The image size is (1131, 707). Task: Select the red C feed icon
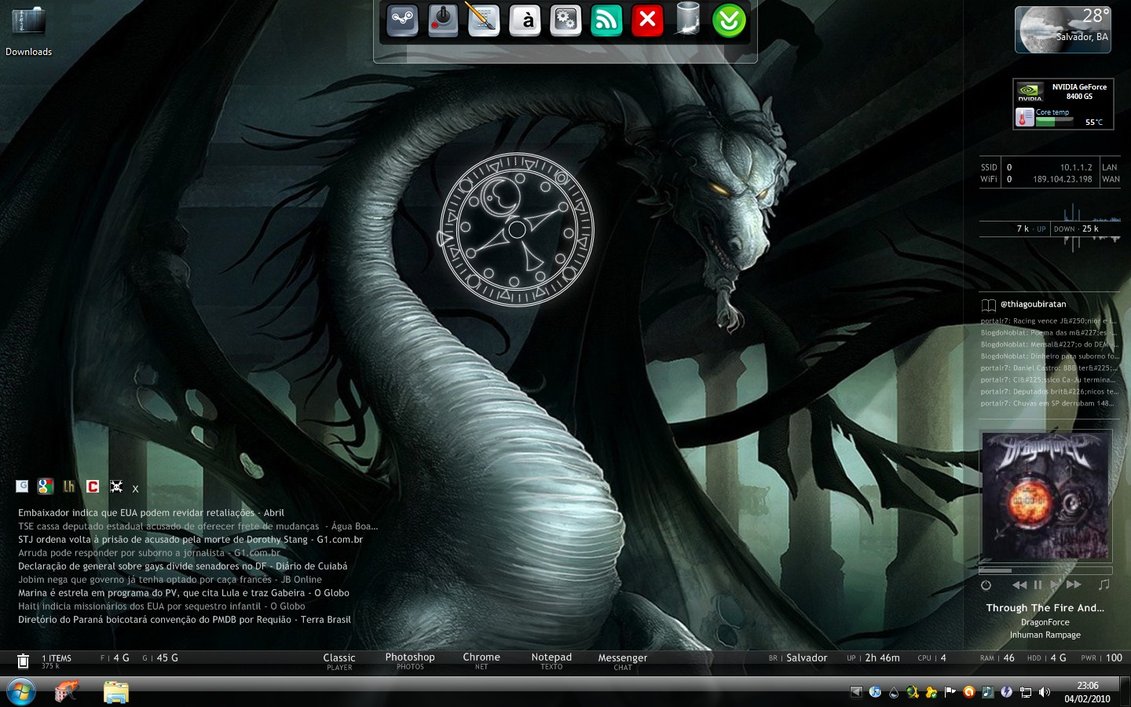point(92,486)
